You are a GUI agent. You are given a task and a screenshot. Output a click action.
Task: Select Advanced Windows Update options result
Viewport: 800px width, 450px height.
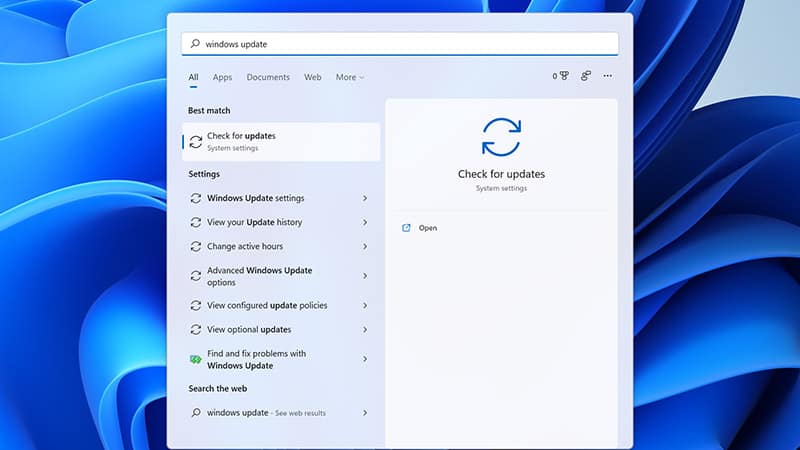[279, 276]
